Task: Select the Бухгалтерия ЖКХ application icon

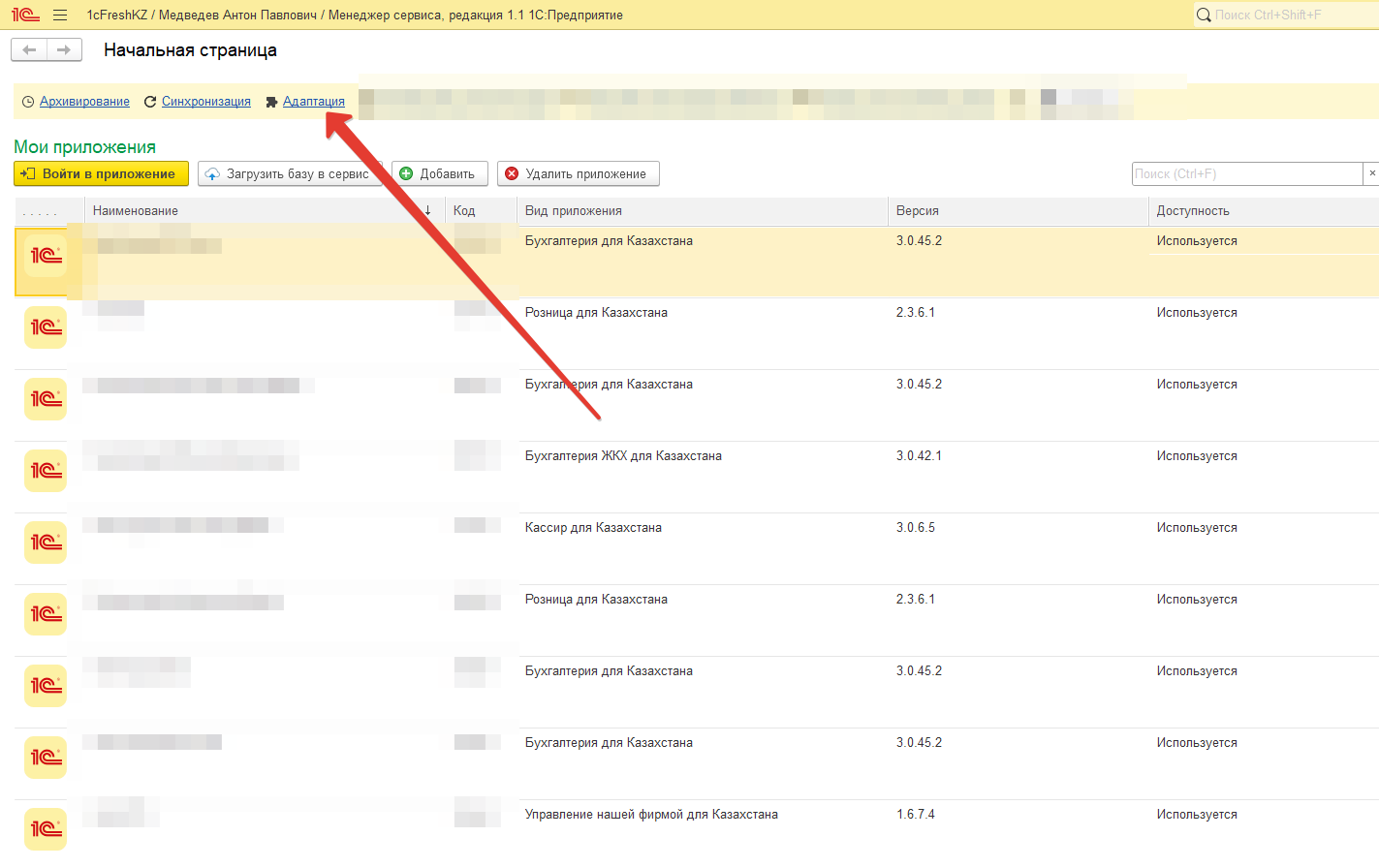Action: pos(46,471)
